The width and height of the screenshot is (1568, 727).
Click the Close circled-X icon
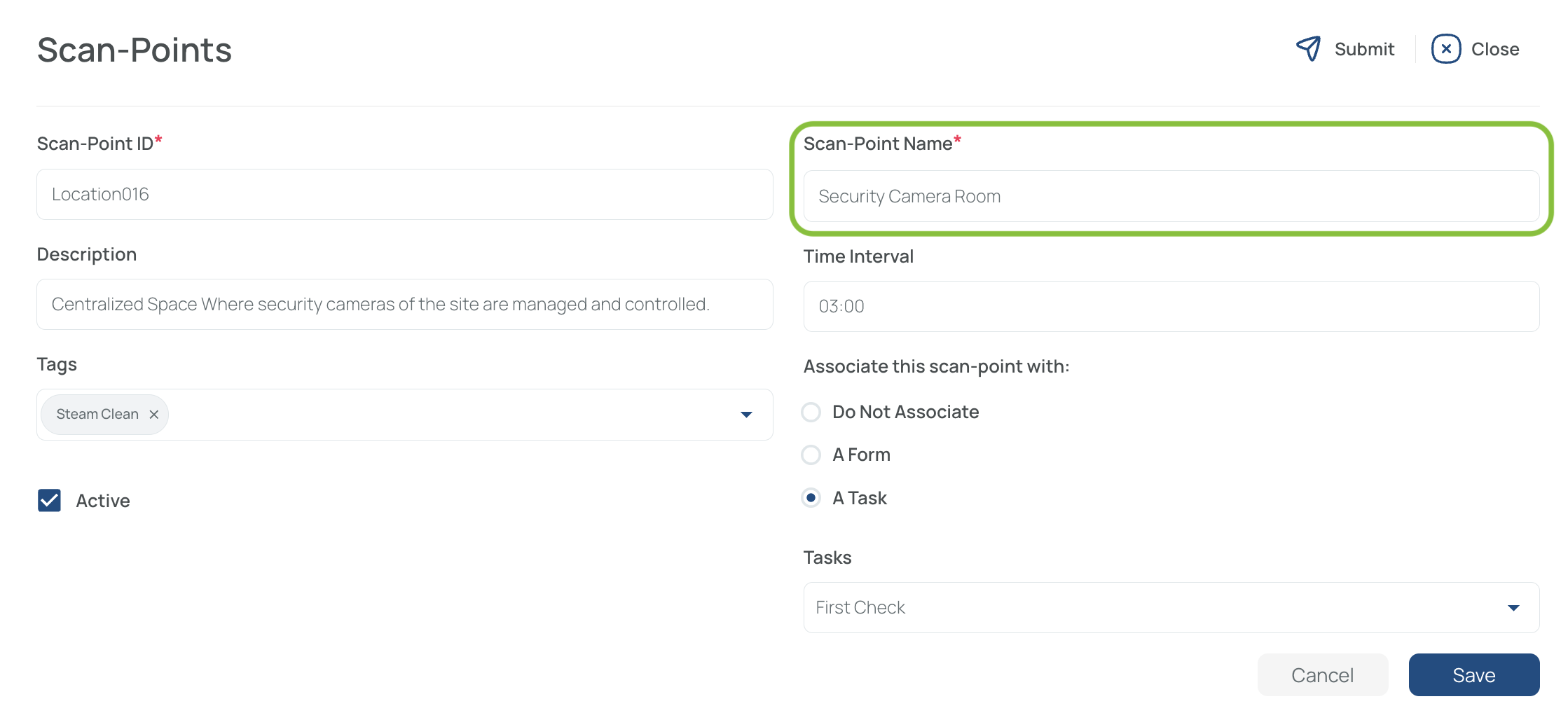tap(1446, 49)
